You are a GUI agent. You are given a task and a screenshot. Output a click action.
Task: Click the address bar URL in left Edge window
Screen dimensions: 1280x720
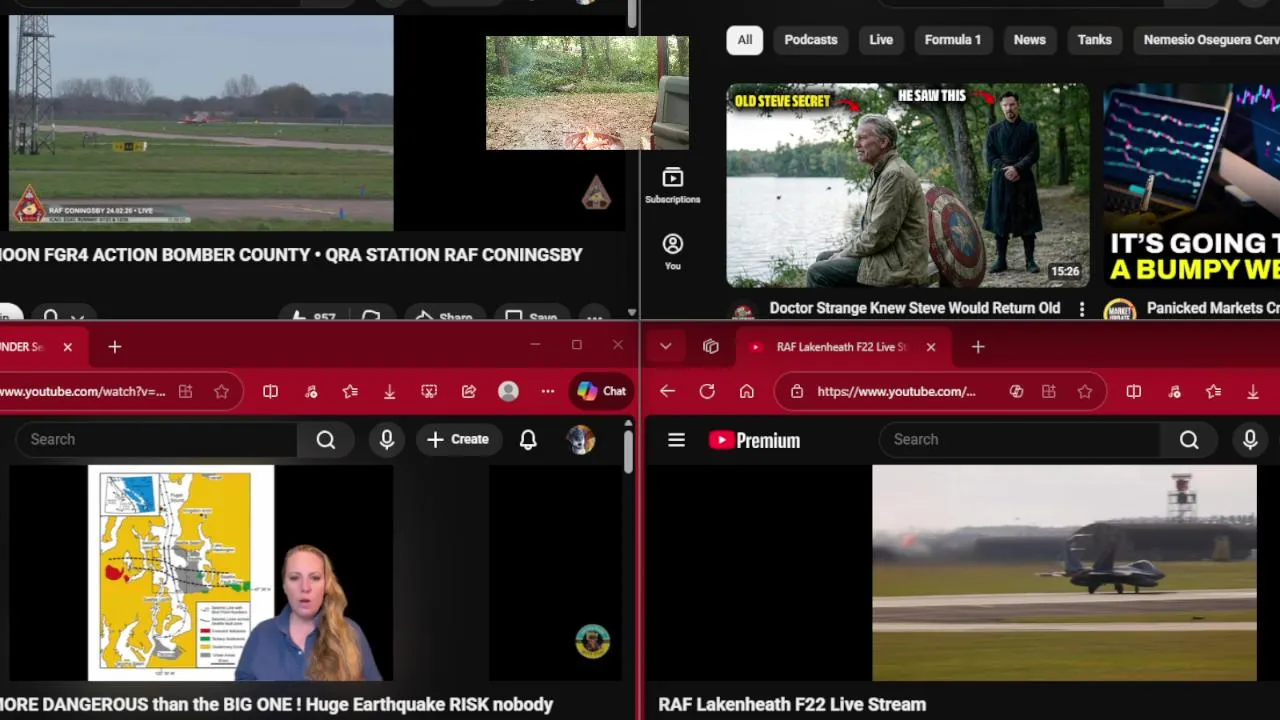pos(82,392)
